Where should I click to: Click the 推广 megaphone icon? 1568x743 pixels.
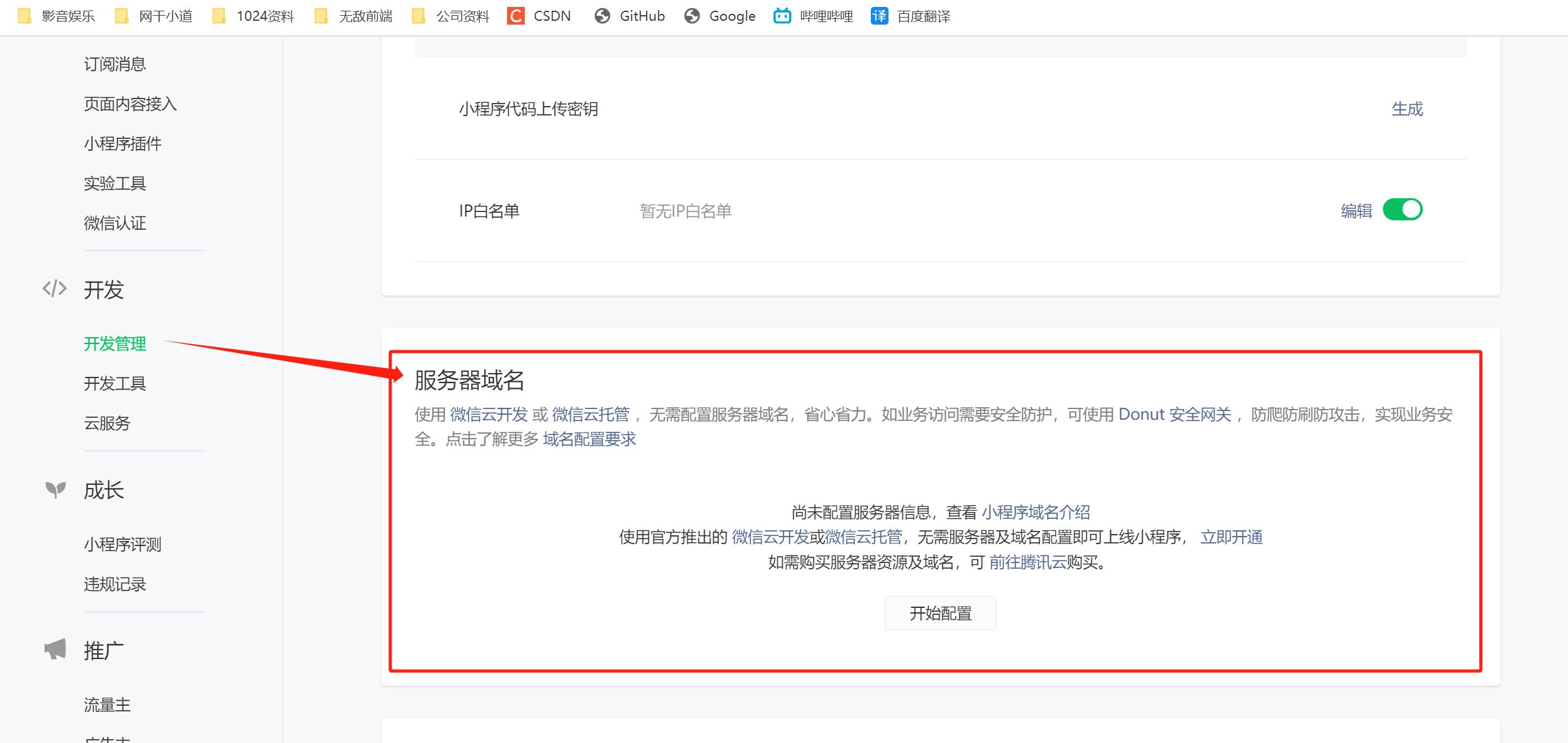[54, 649]
